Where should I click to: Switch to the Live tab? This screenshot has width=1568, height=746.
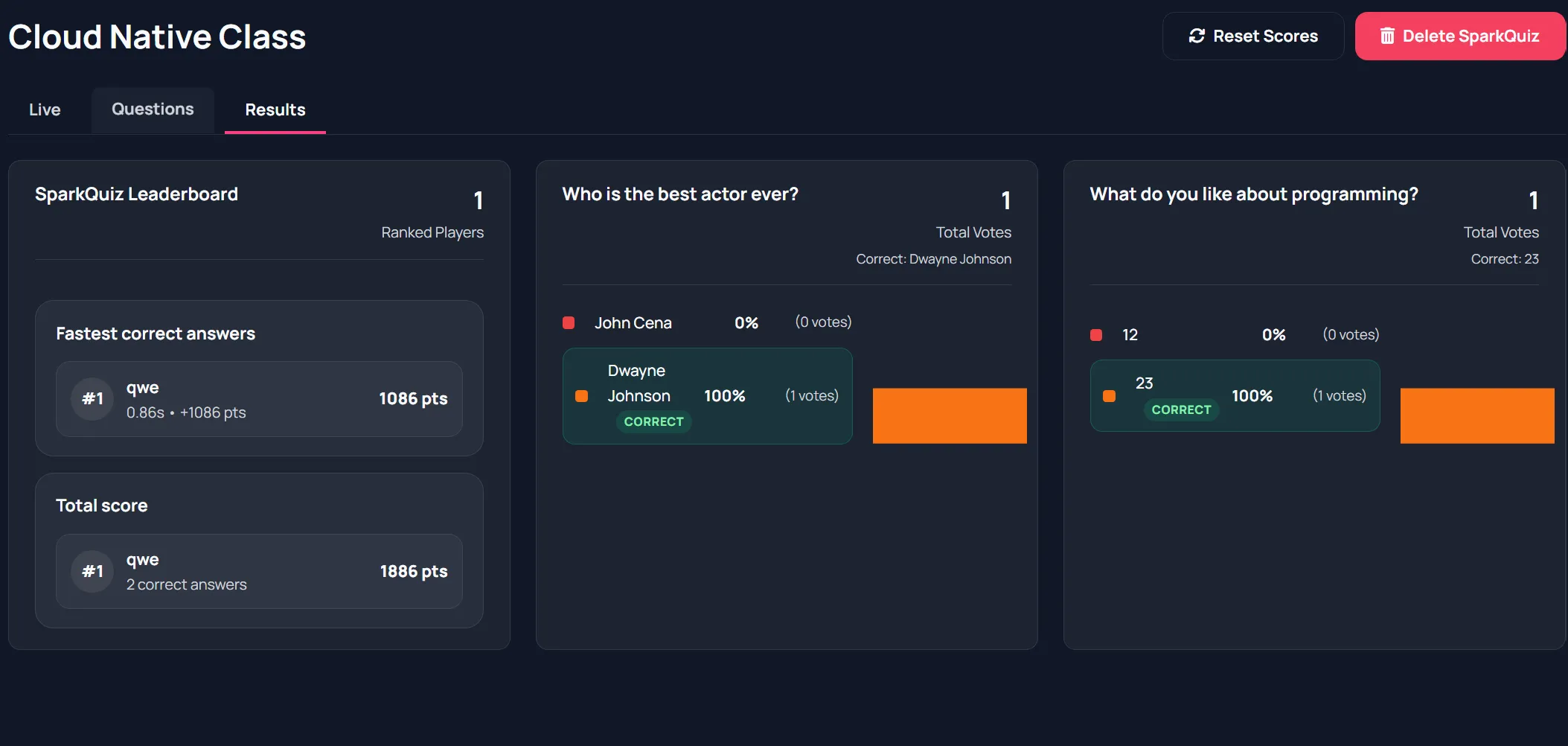44,109
